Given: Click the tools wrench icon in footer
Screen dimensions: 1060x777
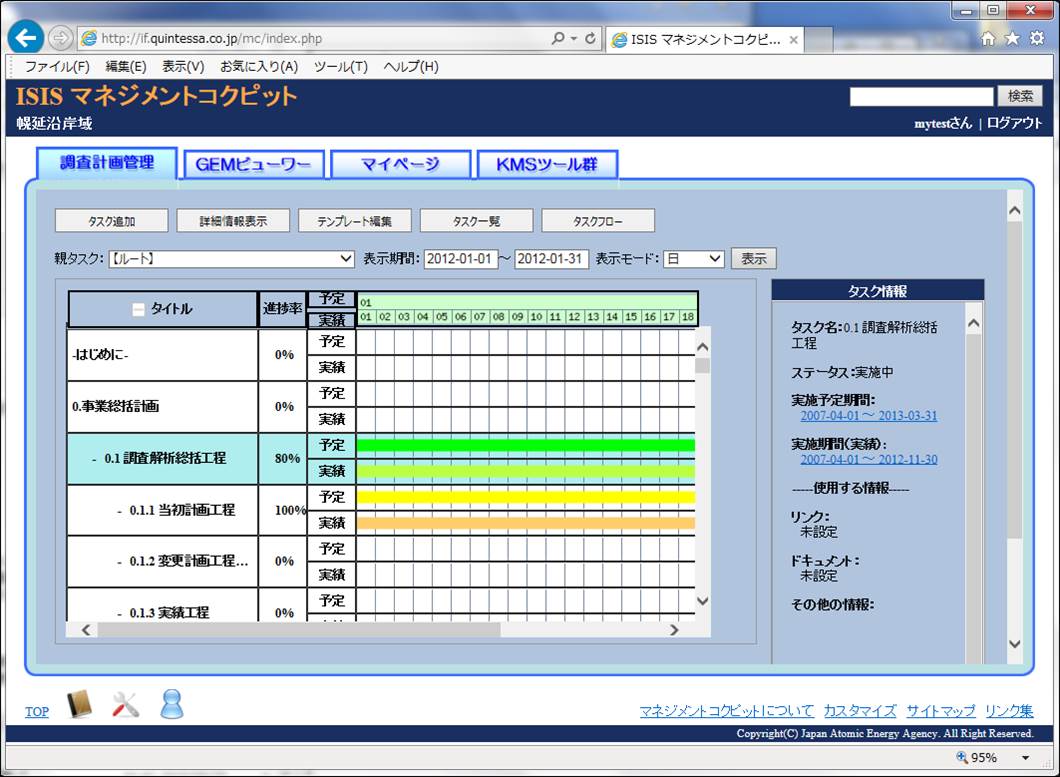Looking at the screenshot, I should coord(125,704).
